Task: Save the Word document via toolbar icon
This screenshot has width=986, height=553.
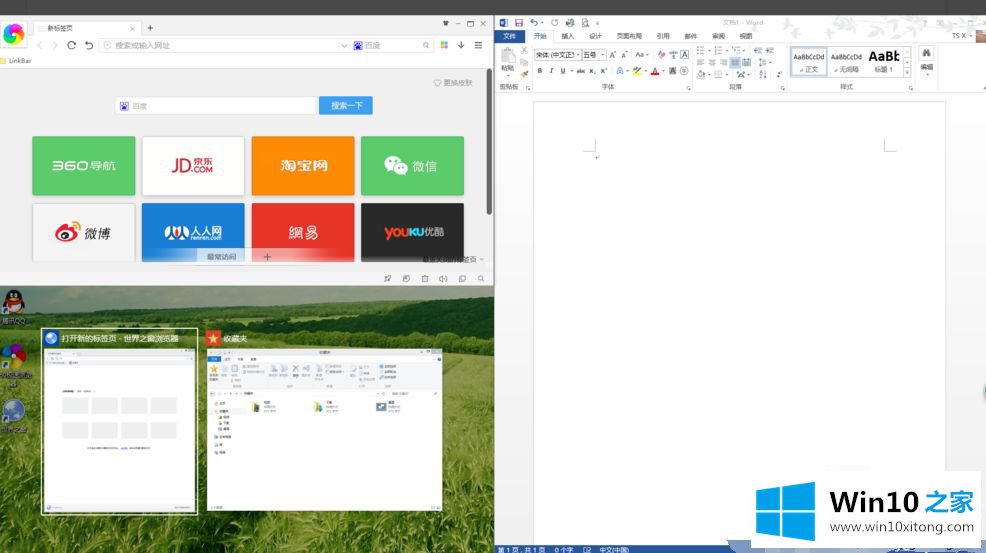Action: tap(519, 23)
